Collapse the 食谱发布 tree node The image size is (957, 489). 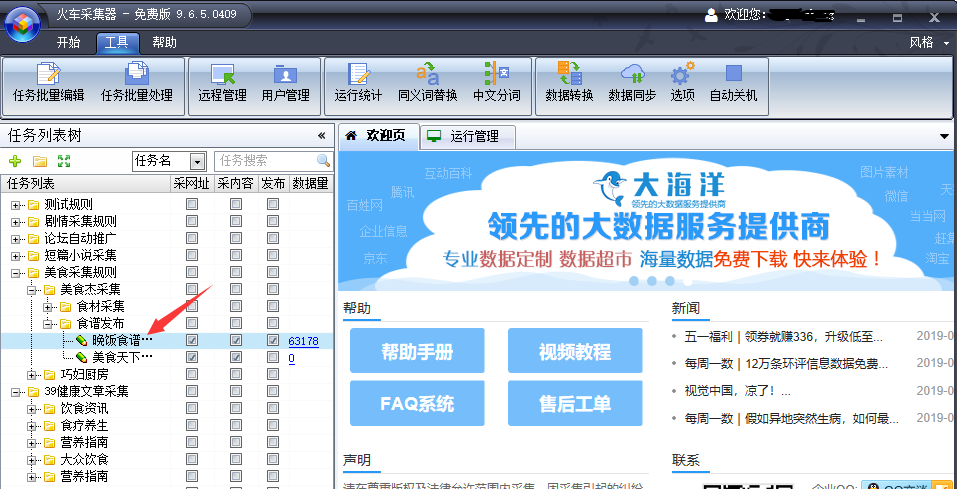48,324
